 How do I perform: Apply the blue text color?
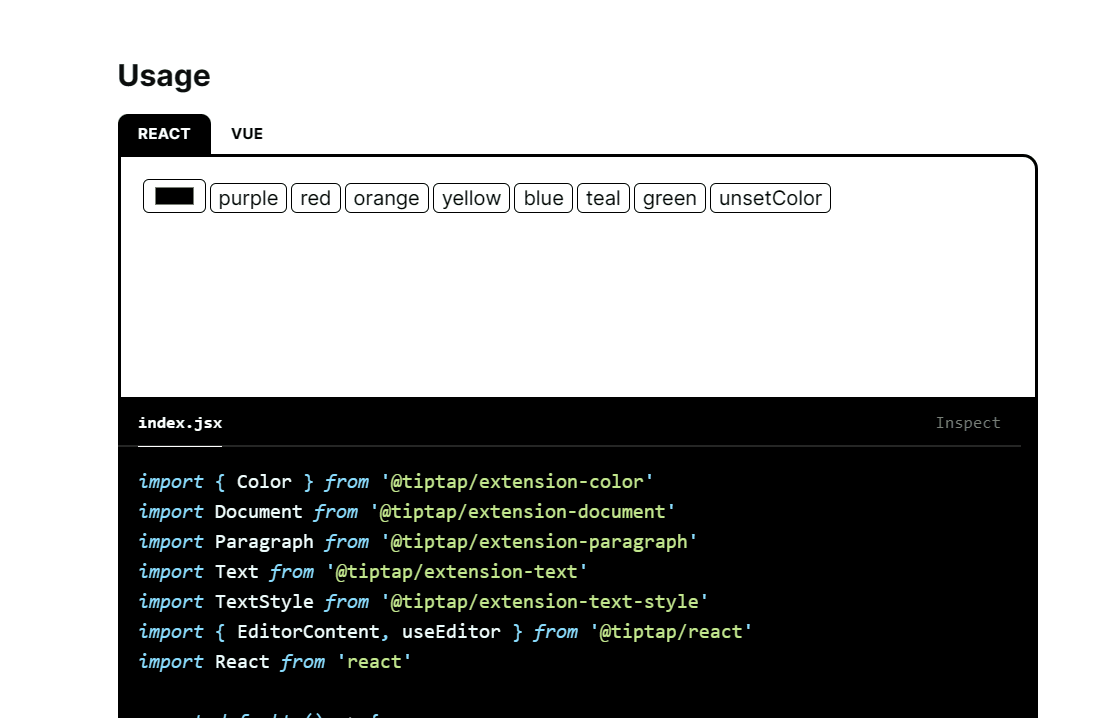pos(543,198)
